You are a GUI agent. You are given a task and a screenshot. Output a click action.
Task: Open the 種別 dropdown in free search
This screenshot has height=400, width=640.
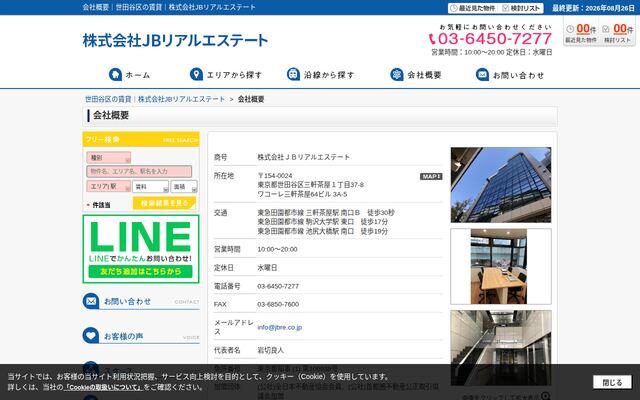tap(109, 158)
